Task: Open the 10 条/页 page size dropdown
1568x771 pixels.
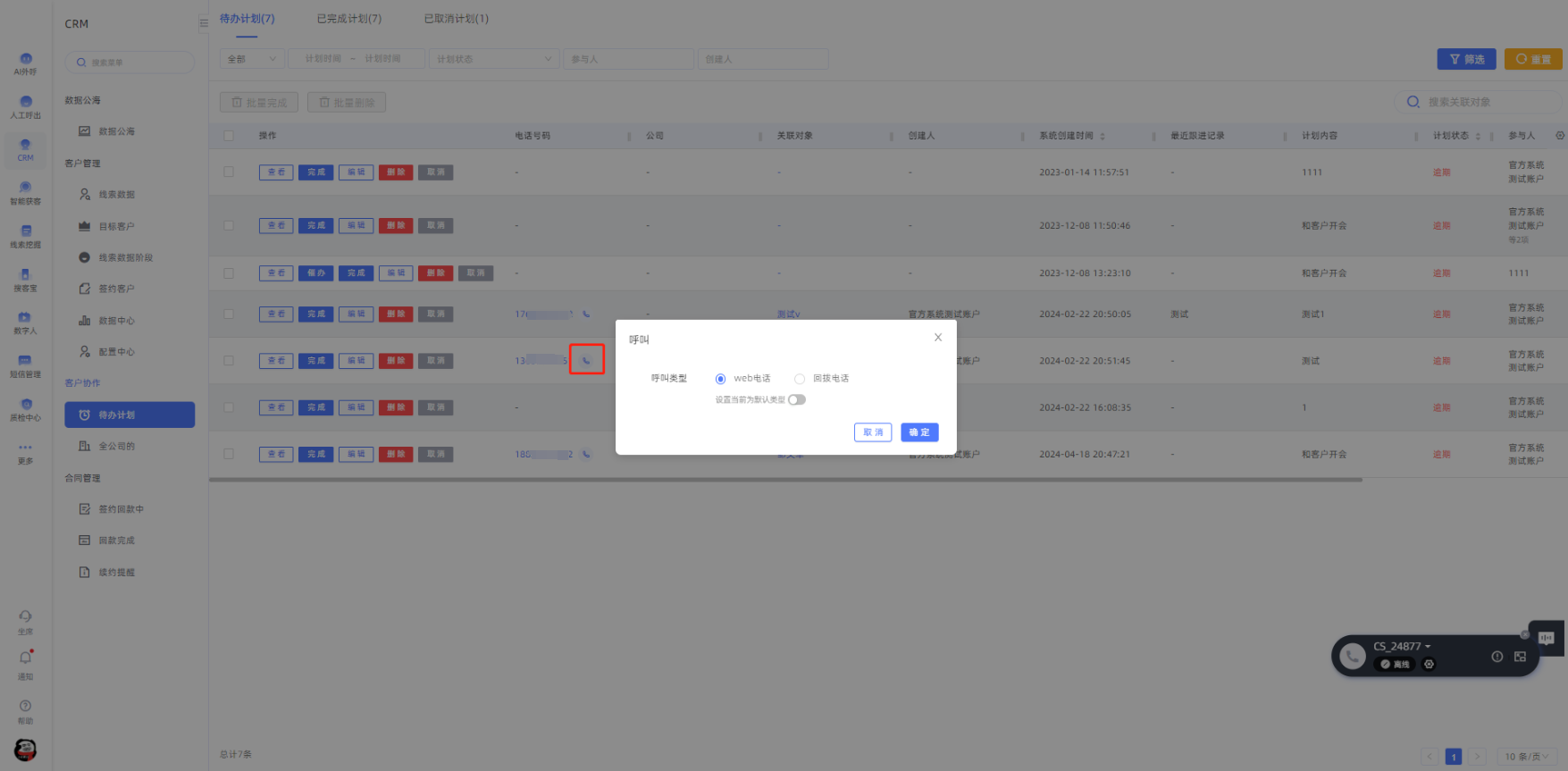Action: pos(1526,757)
